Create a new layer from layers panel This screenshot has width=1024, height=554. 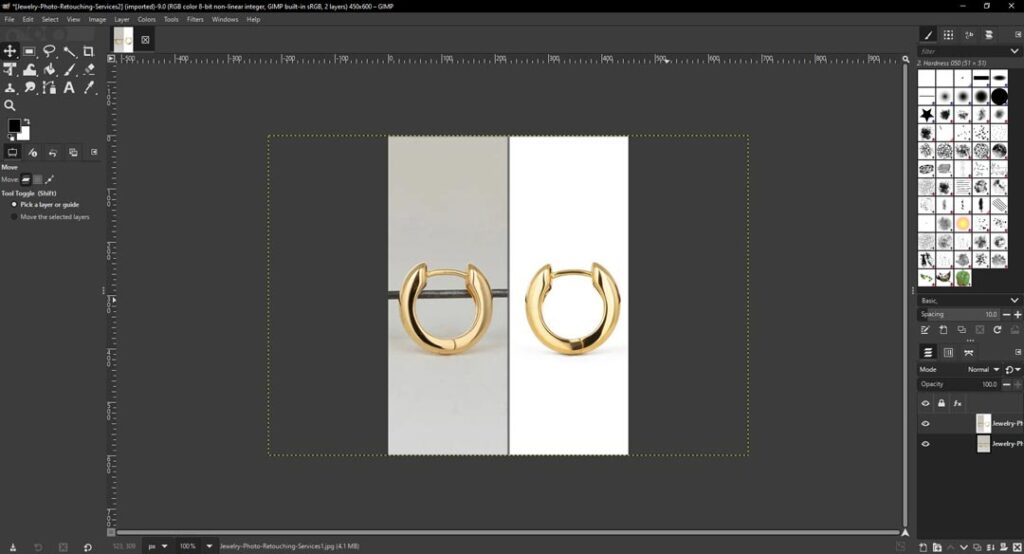coord(924,546)
